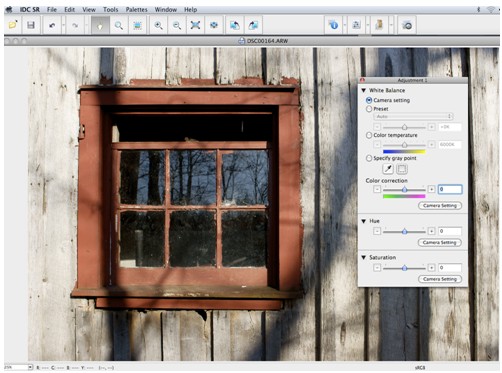Click Camera Setting button under Hue
The width and height of the screenshot is (502, 373).
(x=440, y=242)
